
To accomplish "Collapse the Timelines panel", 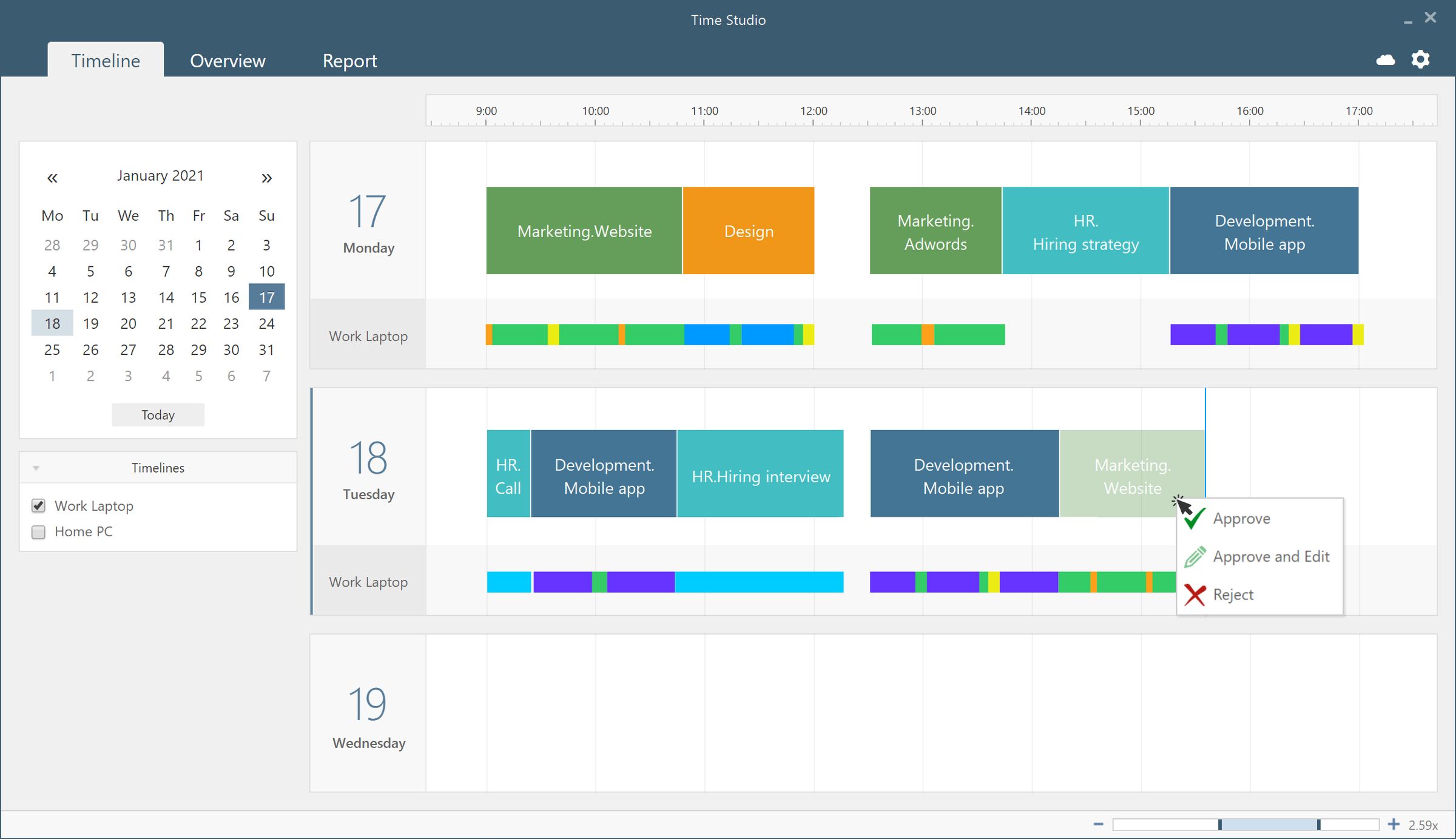I will (36, 467).
